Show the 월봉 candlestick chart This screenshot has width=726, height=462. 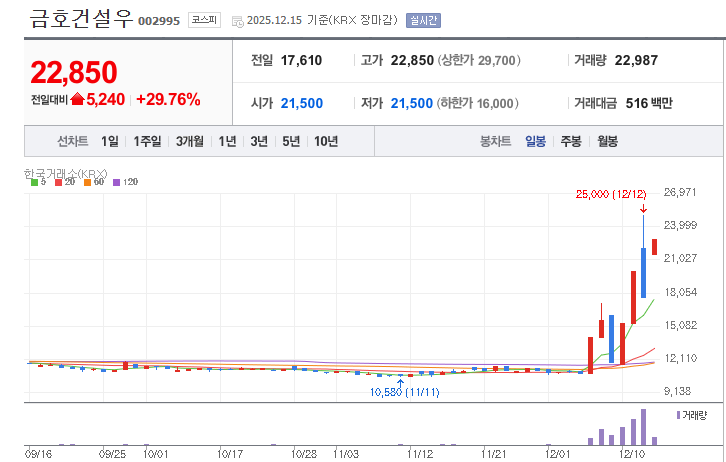[x=607, y=141]
